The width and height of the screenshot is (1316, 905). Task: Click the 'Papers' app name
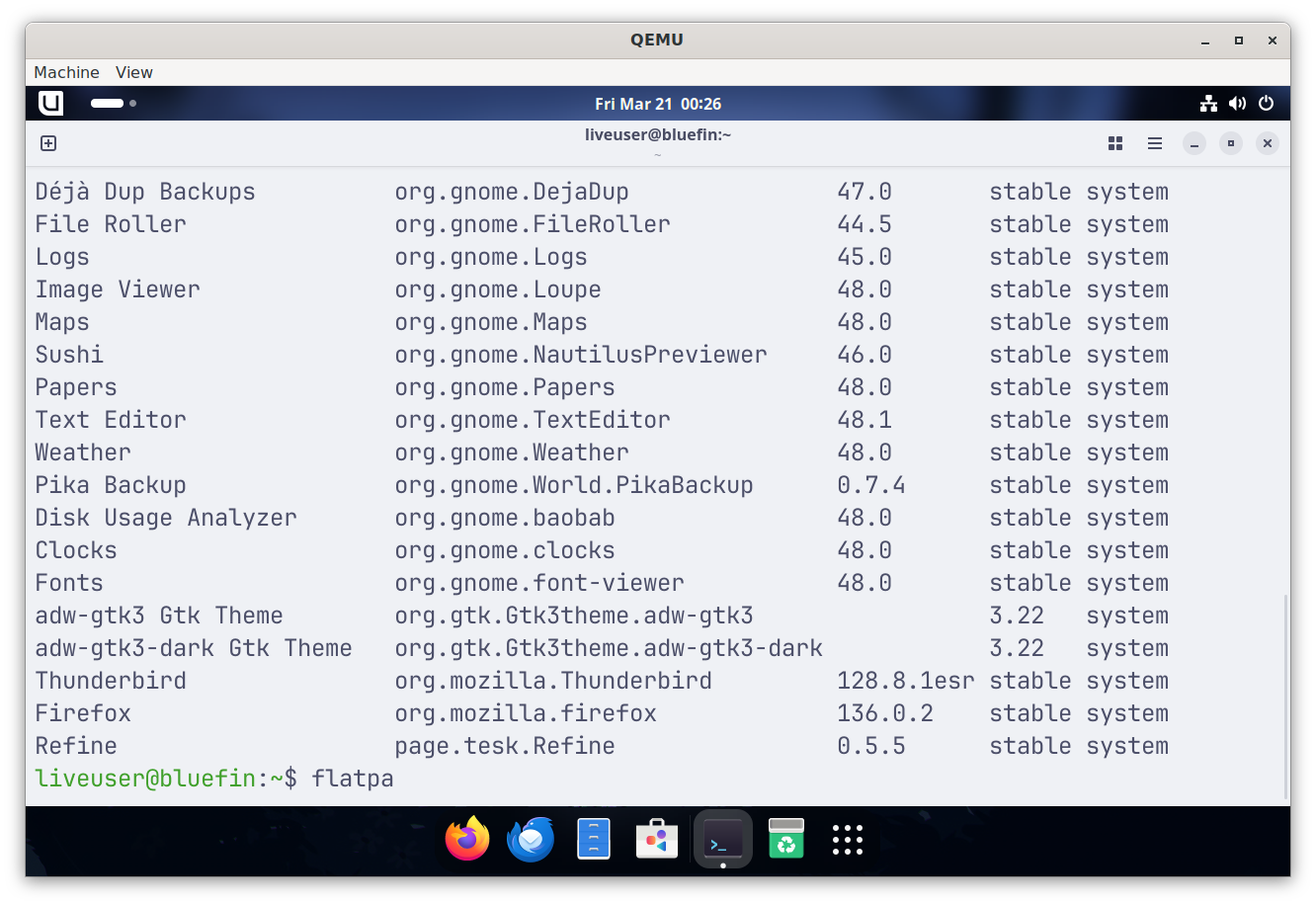[76, 387]
